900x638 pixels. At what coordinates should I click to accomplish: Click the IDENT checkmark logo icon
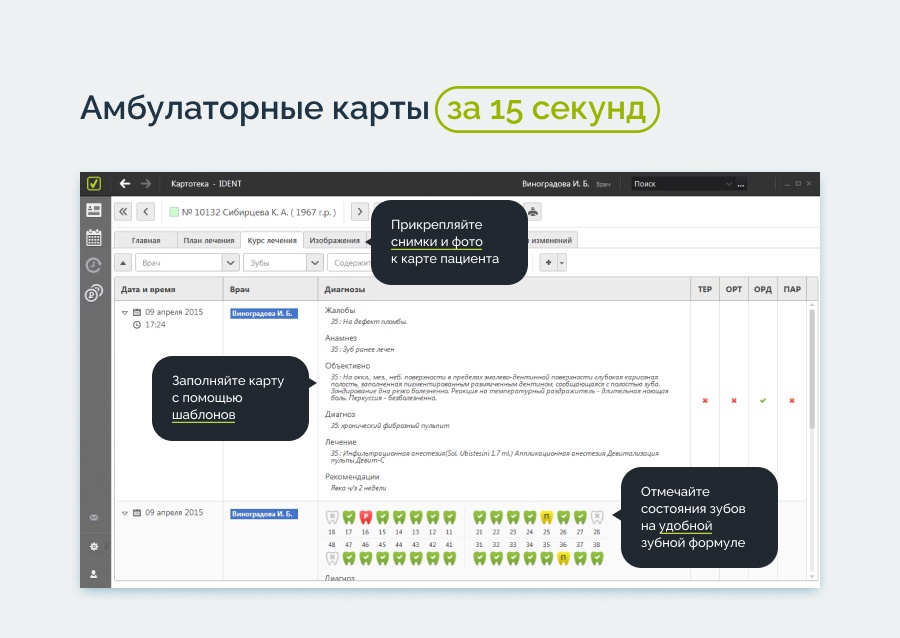94,184
